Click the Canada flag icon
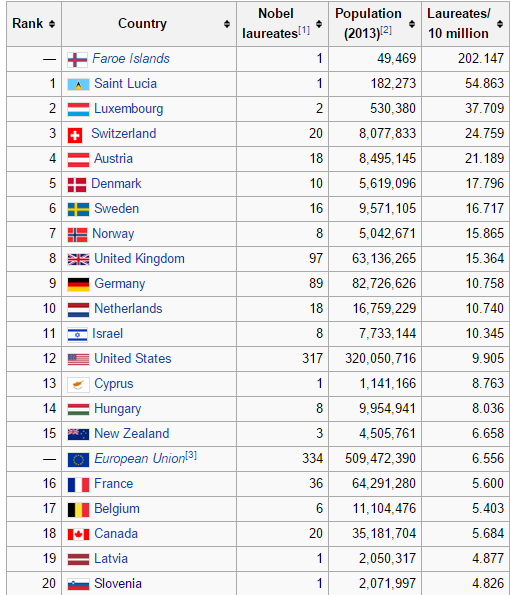This screenshot has height=595, width=510. click(x=78, y=534)
